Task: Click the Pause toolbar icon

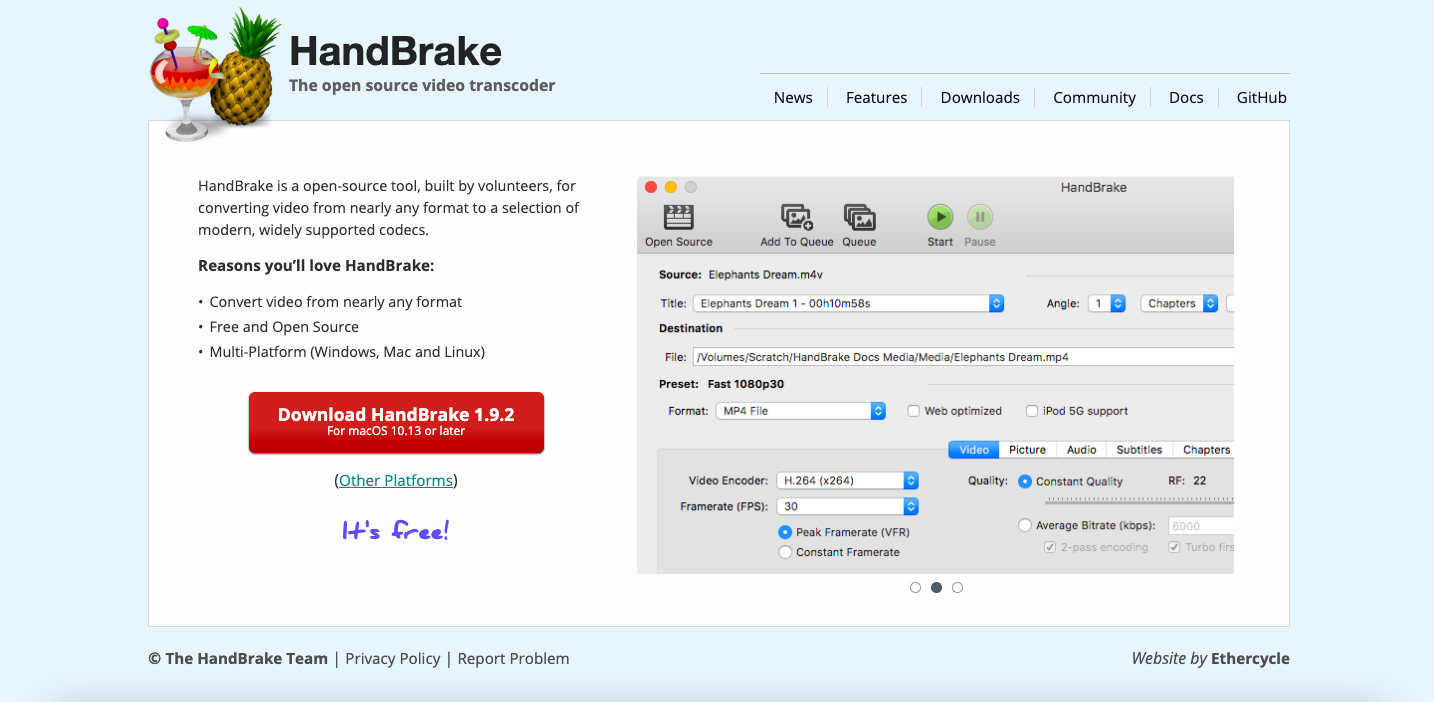Action: pos(980,217)
